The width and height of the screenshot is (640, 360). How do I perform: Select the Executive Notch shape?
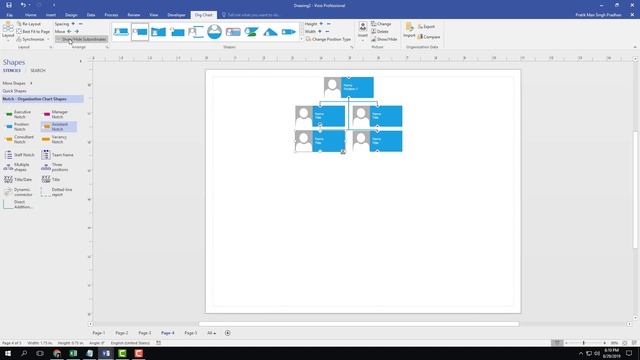(20, 114)
